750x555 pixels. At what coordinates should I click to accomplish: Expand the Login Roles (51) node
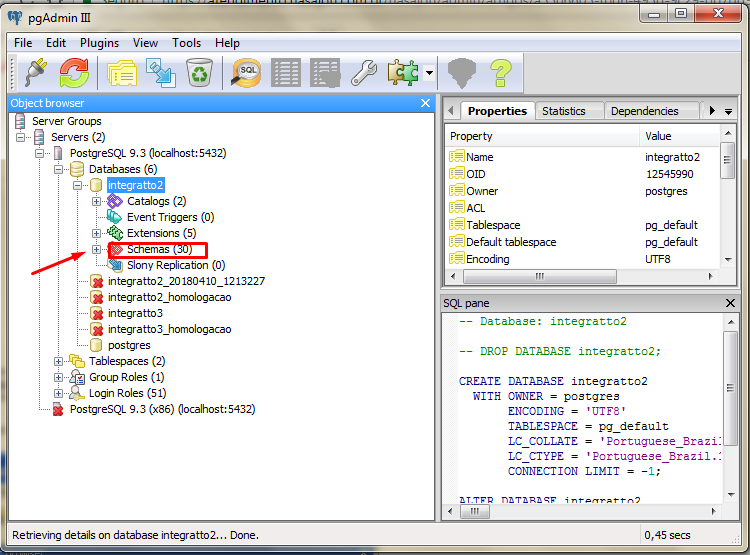click(x=59, y=393)
